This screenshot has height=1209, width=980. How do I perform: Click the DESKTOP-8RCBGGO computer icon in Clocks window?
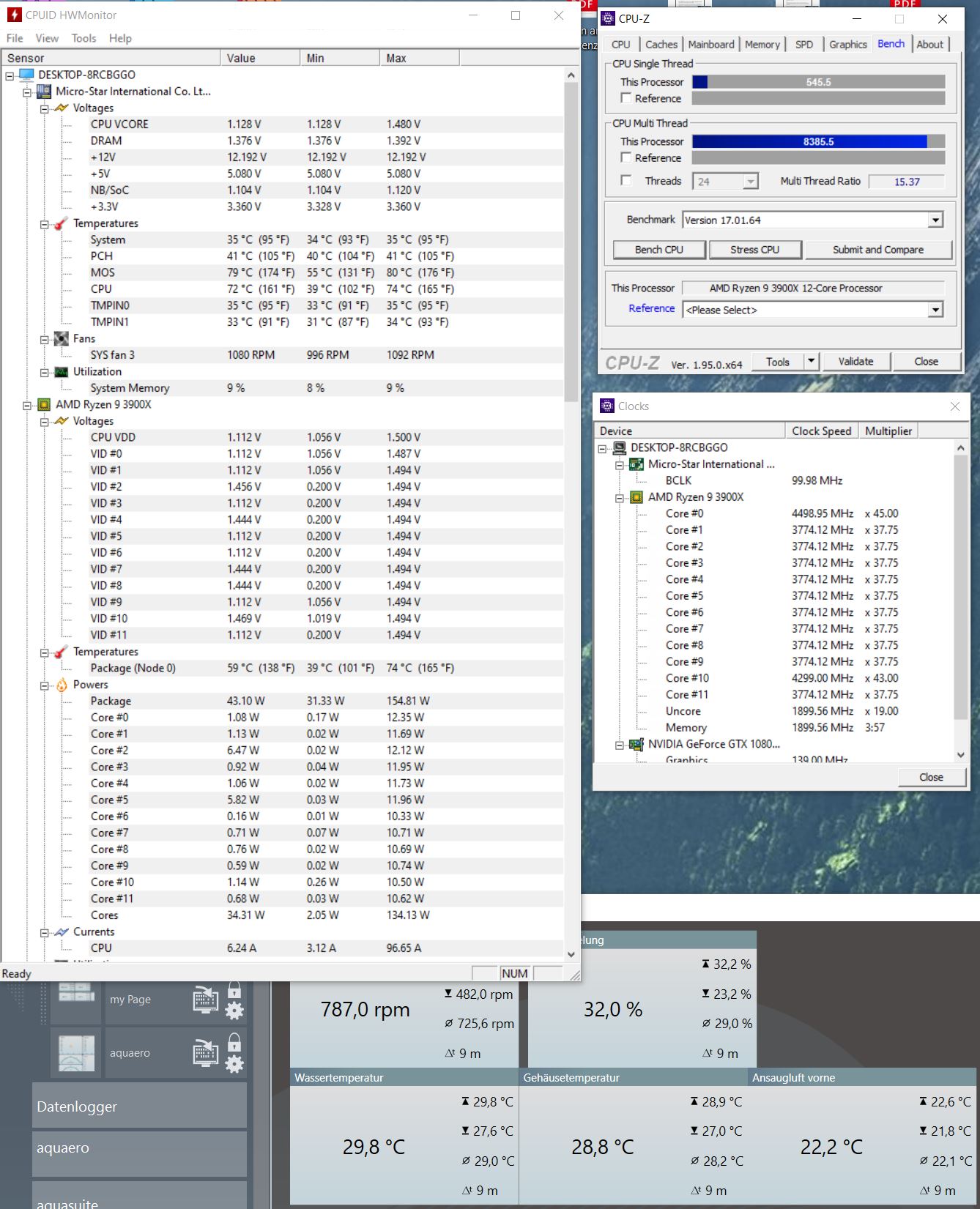tap(620, 447)
